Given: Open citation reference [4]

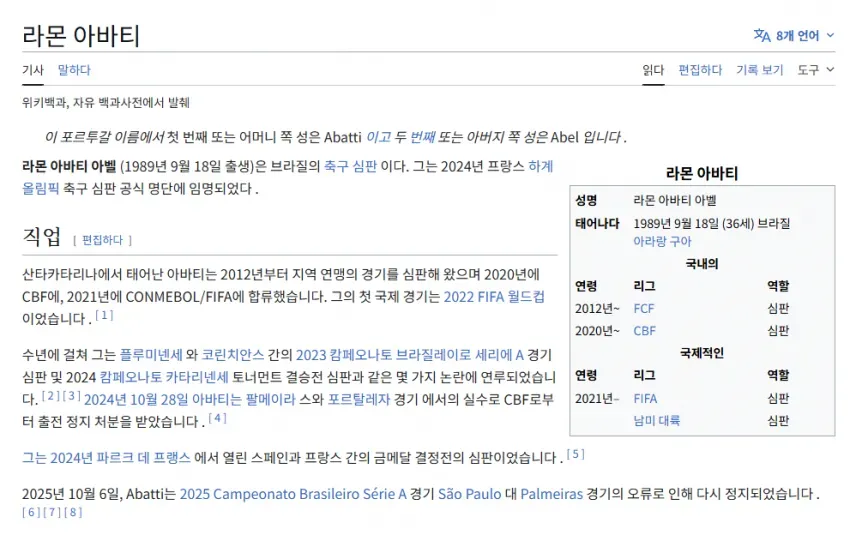Looking at the screenshot, I should pos(217,418).
